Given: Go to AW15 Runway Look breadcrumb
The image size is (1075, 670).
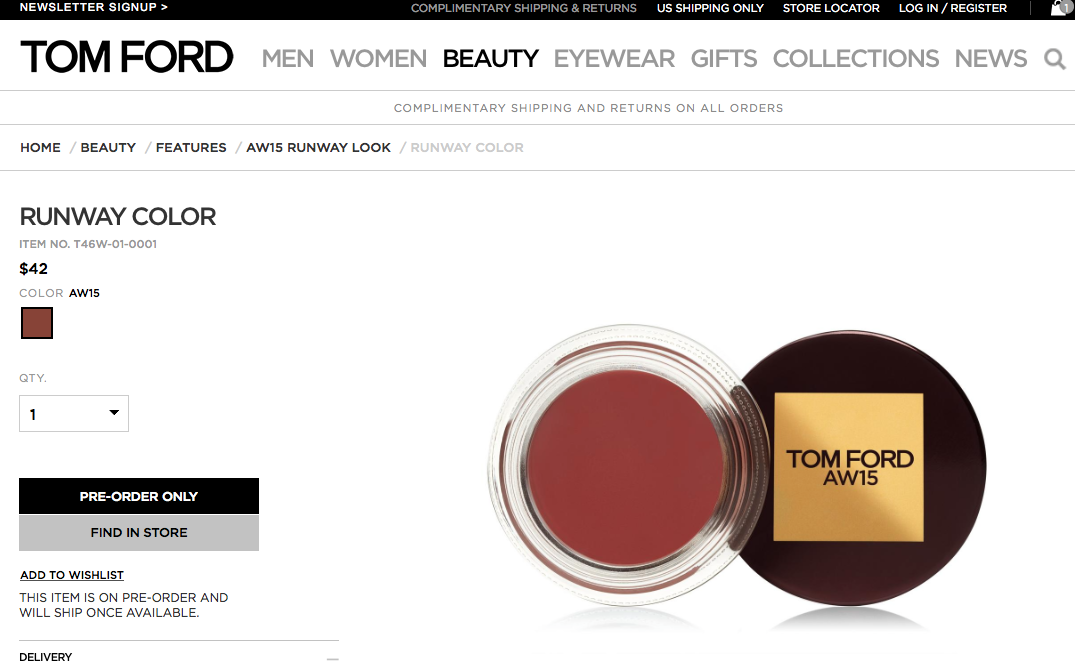Looking at the screenshot, I should 319,147.
